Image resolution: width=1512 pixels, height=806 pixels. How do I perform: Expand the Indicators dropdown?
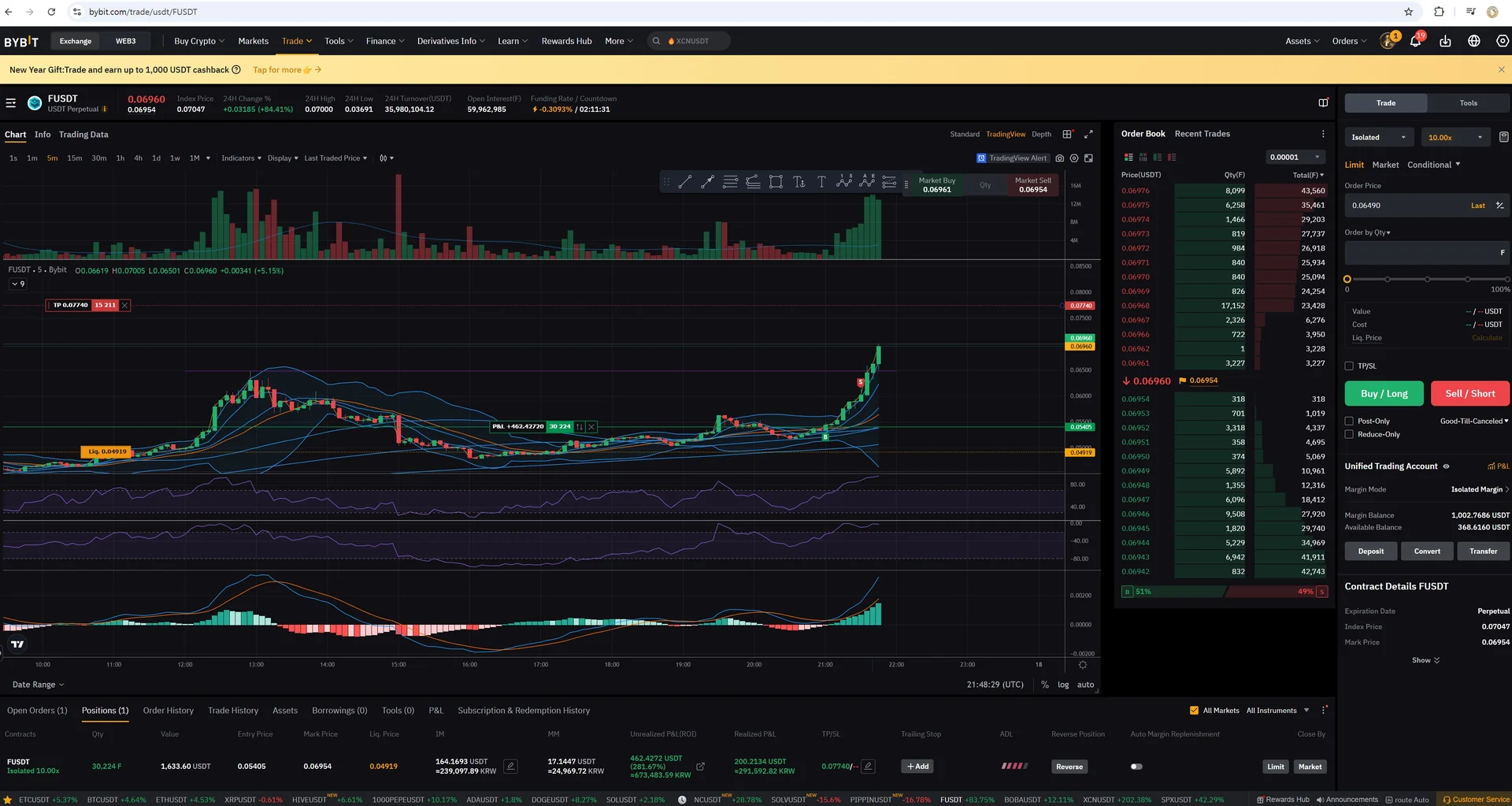pyautogui.click(x=241, y=158)
